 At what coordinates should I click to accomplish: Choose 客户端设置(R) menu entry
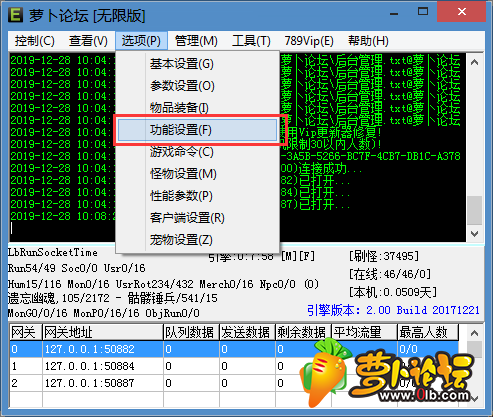coord(197,218)
